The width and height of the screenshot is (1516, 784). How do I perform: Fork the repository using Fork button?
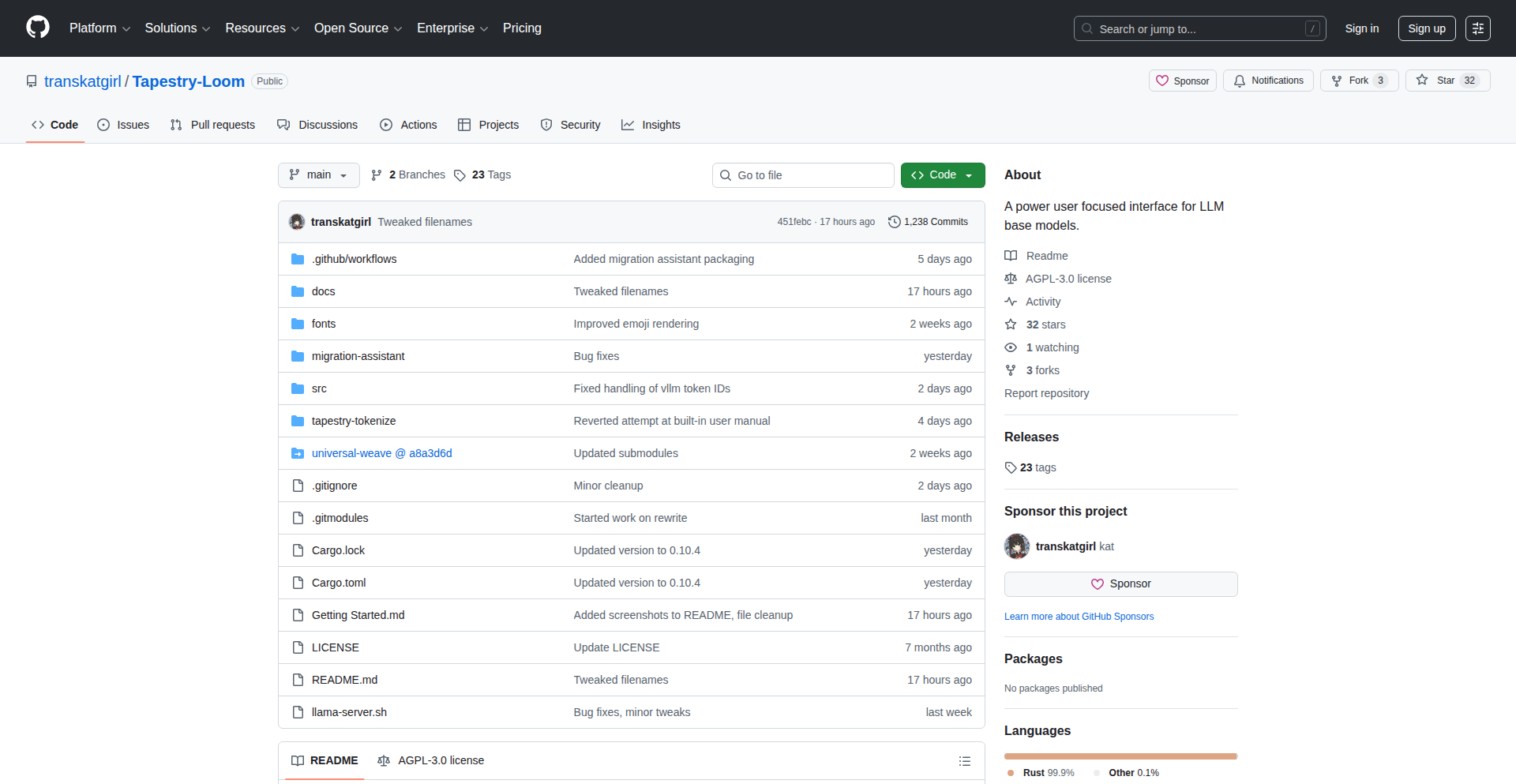click(x=1358, y=81)
